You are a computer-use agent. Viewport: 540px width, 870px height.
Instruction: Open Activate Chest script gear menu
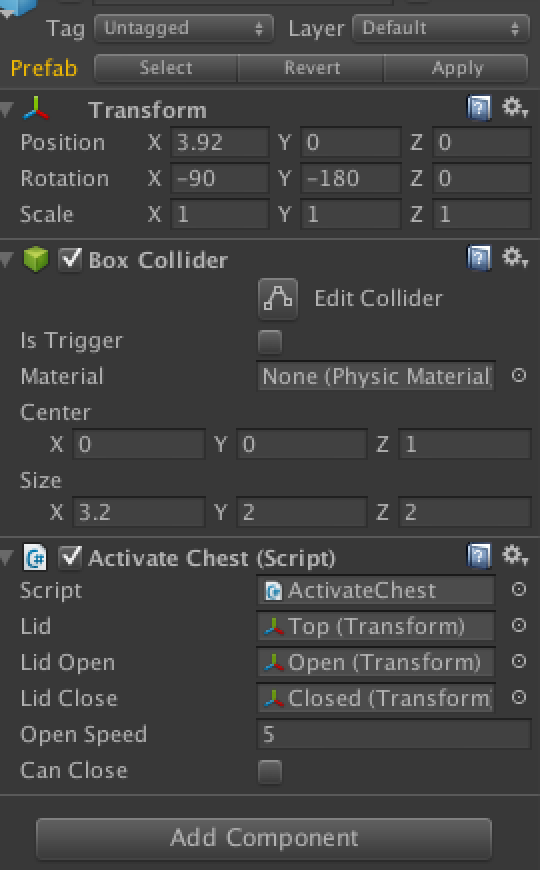514,555
